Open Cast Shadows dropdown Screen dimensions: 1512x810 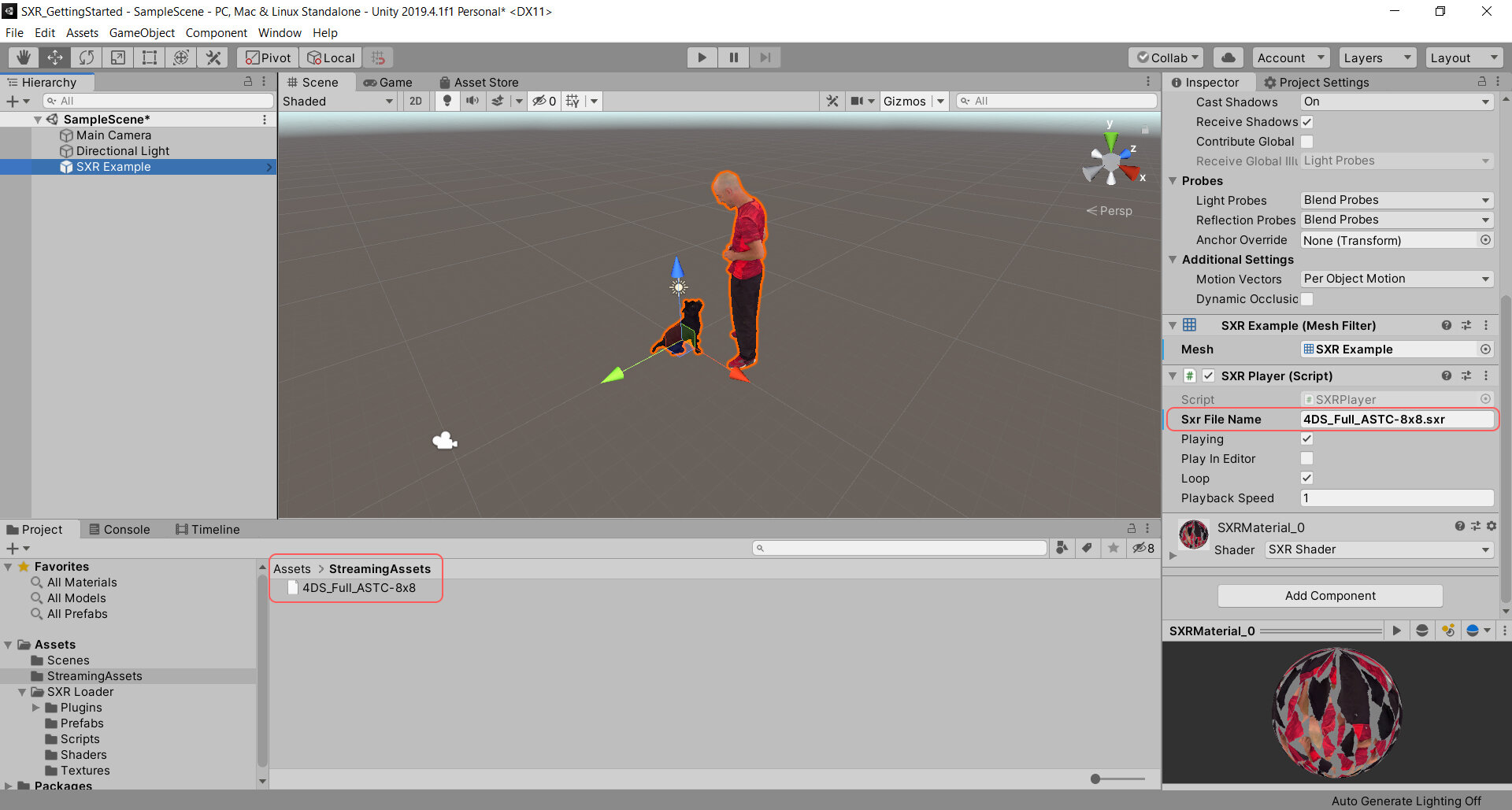(x=1396, y=102)
